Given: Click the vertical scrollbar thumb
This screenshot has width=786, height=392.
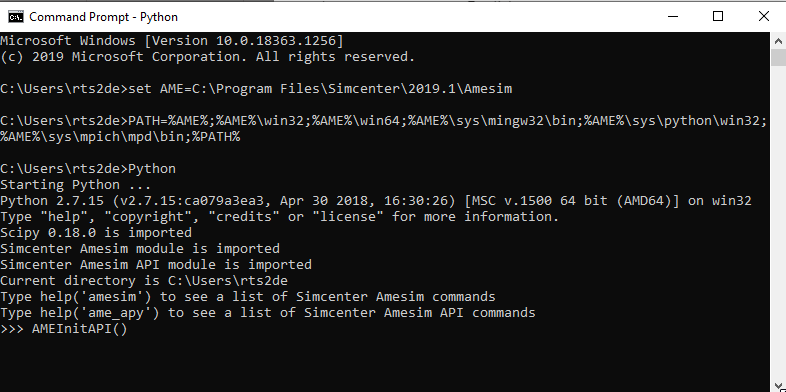Looking at the screenshot, I should (x=778, y=57).
